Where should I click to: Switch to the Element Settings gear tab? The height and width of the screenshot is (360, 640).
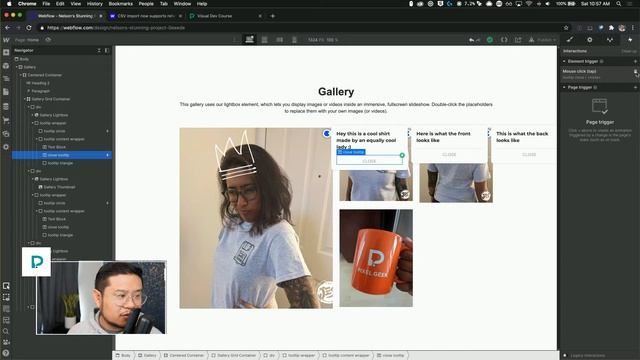(590, 40)
